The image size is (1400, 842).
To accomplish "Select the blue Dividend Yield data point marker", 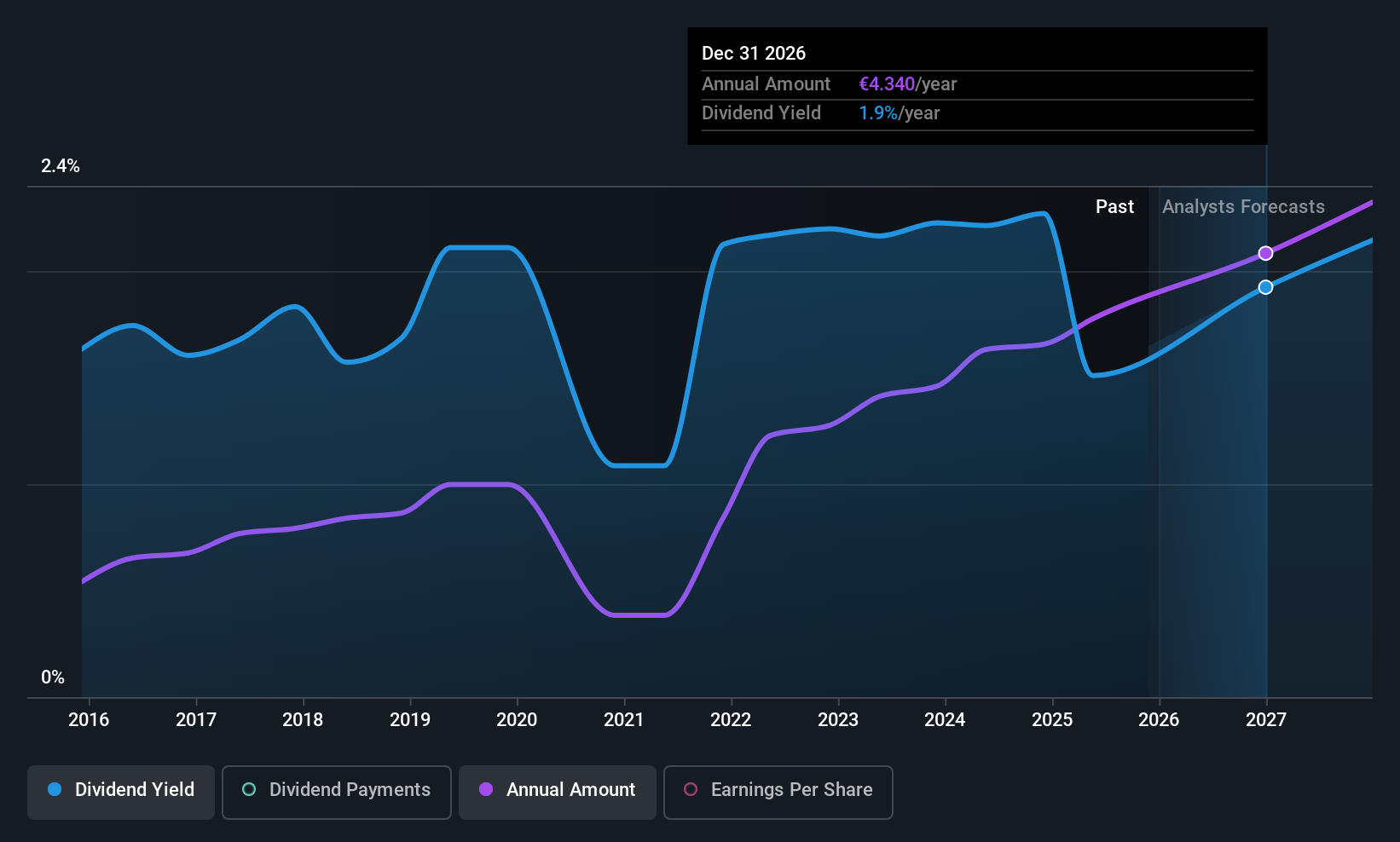I will (1266, 287).
